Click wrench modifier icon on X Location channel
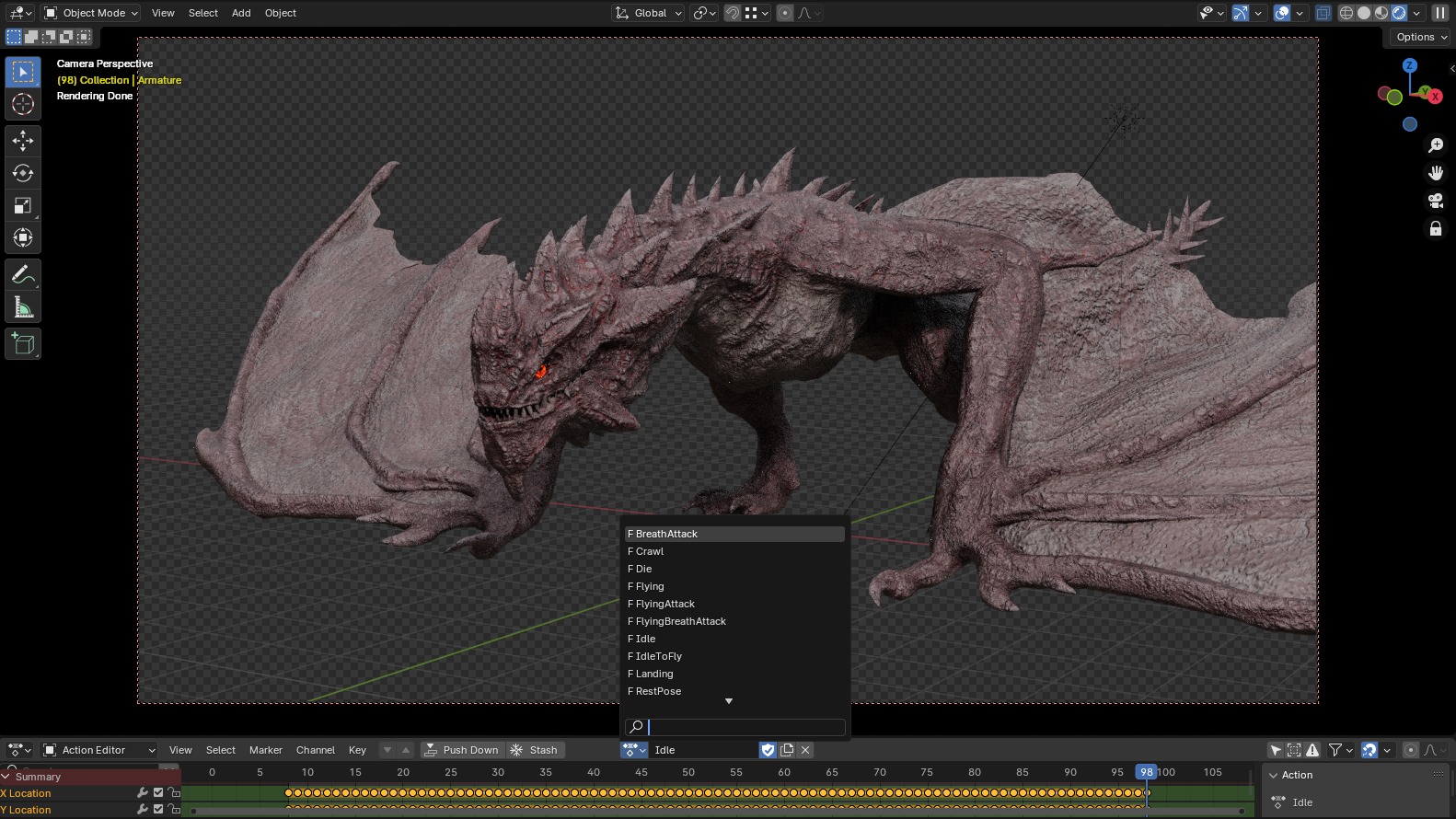Screen dimensions: 1456x819 [x=143, y=792]
